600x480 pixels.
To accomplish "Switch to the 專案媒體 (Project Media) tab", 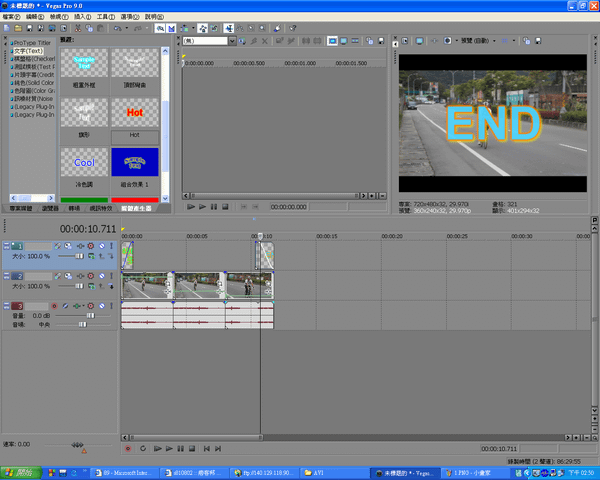I will click(21, 208).
